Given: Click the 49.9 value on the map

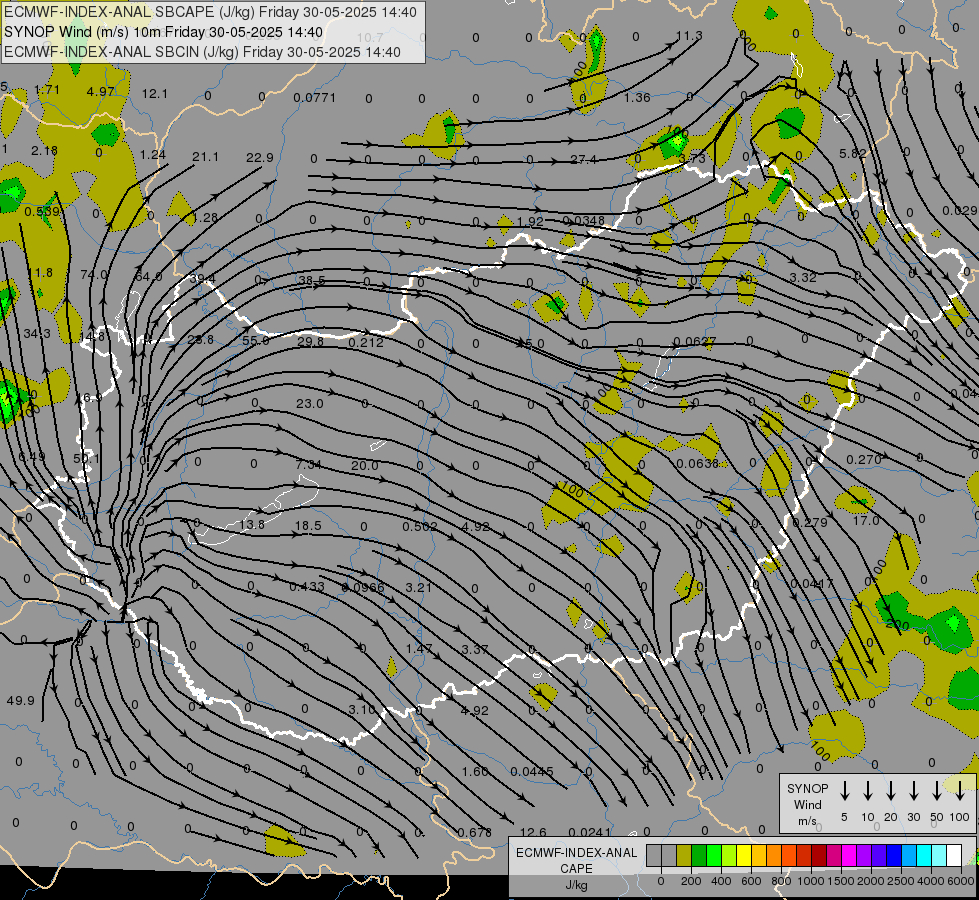Looking at the screenshot, I should (21, 701).
